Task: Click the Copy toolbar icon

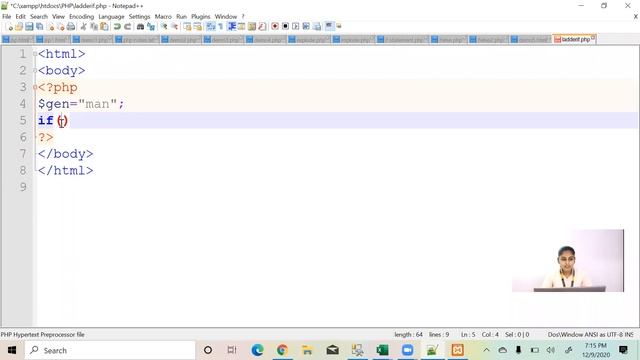Action: tap(94, 27)
